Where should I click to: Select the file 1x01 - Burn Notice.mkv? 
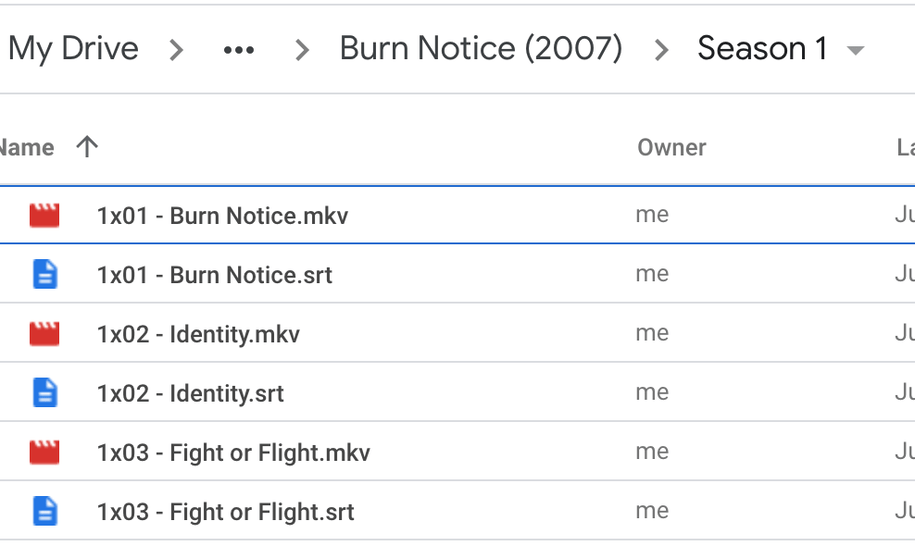pos(222,215)
